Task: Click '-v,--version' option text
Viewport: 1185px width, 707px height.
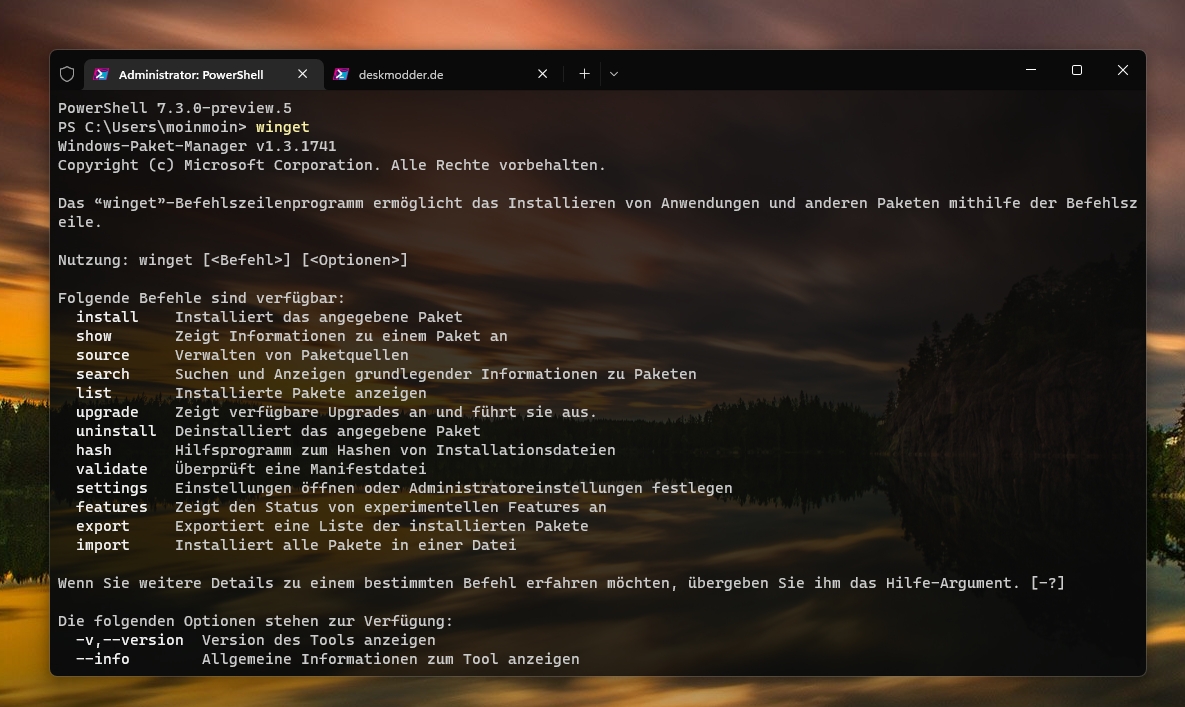Action: pyautogui.click(x=129, y=640)
